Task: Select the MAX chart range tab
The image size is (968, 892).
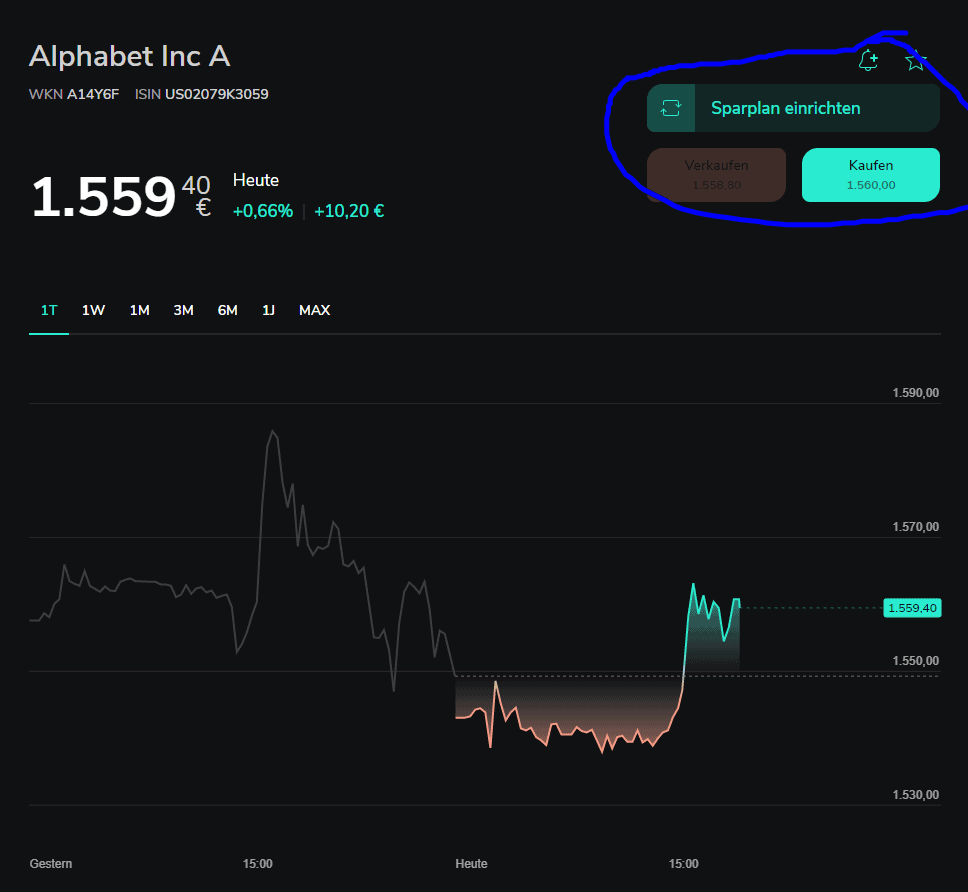Action: [x=314, y=311]
